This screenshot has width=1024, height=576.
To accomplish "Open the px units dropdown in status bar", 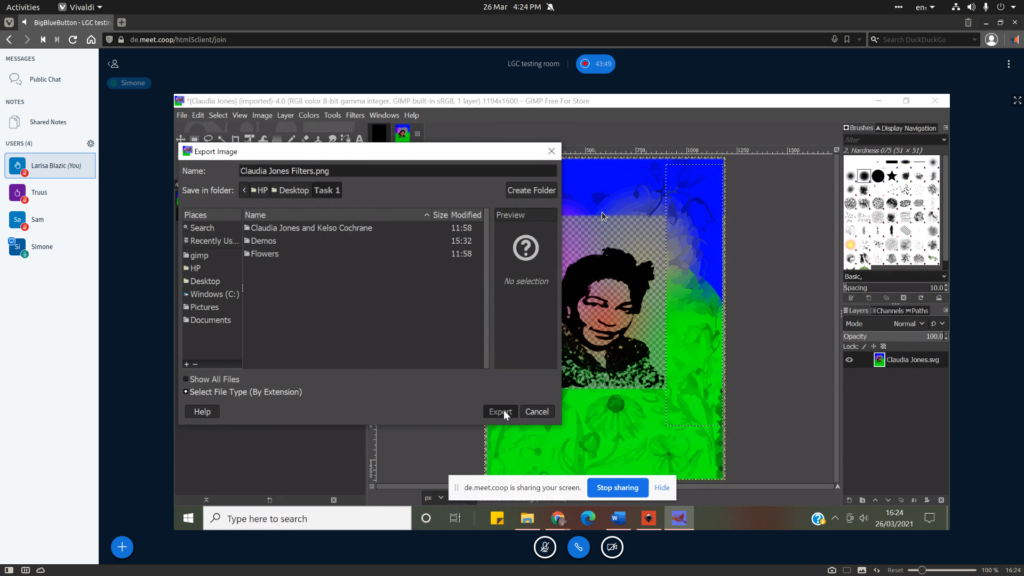I will click(x=434, y=498).
